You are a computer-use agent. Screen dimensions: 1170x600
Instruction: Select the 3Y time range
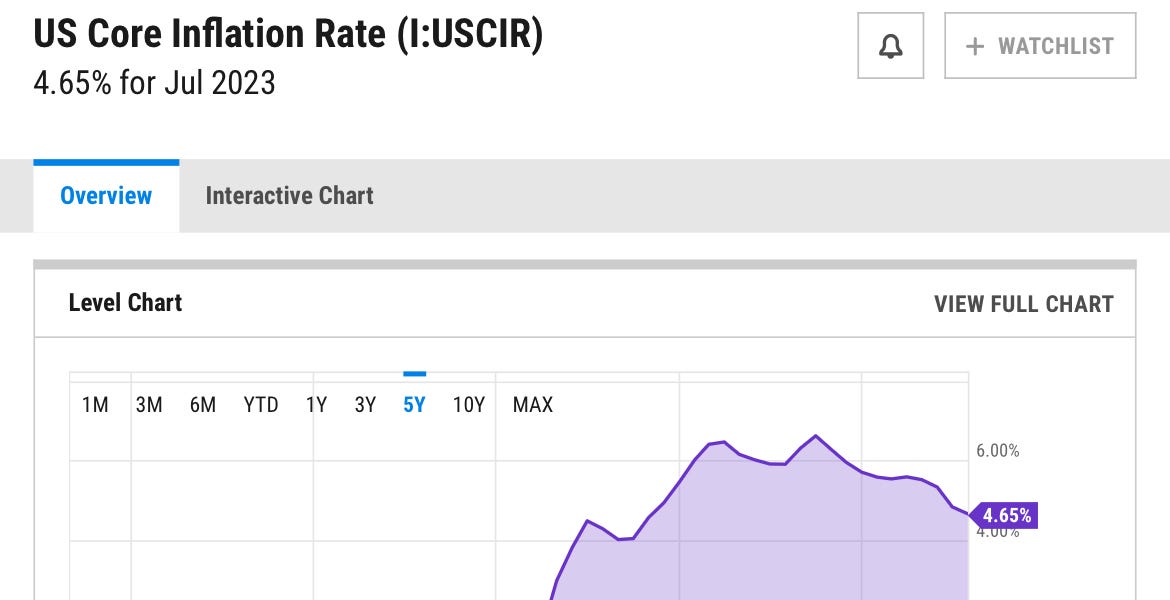[x=365, y=405]
